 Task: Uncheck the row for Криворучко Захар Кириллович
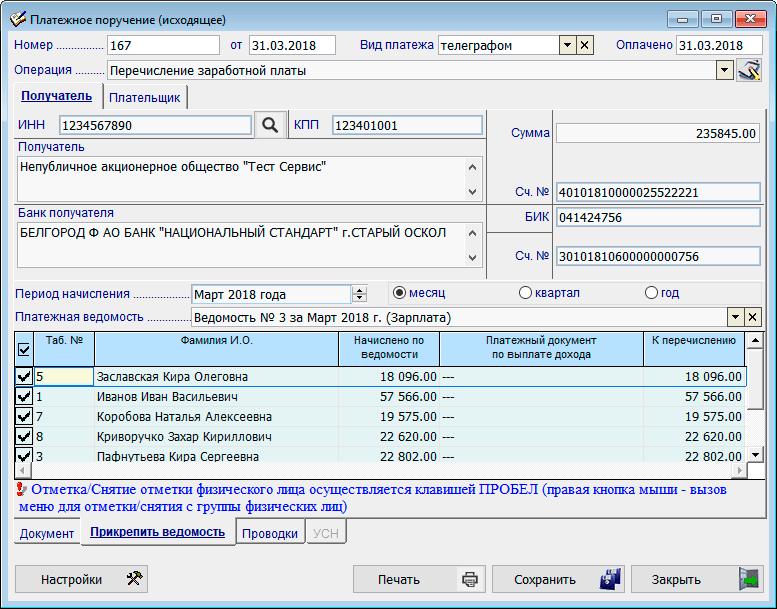point(23,436)
